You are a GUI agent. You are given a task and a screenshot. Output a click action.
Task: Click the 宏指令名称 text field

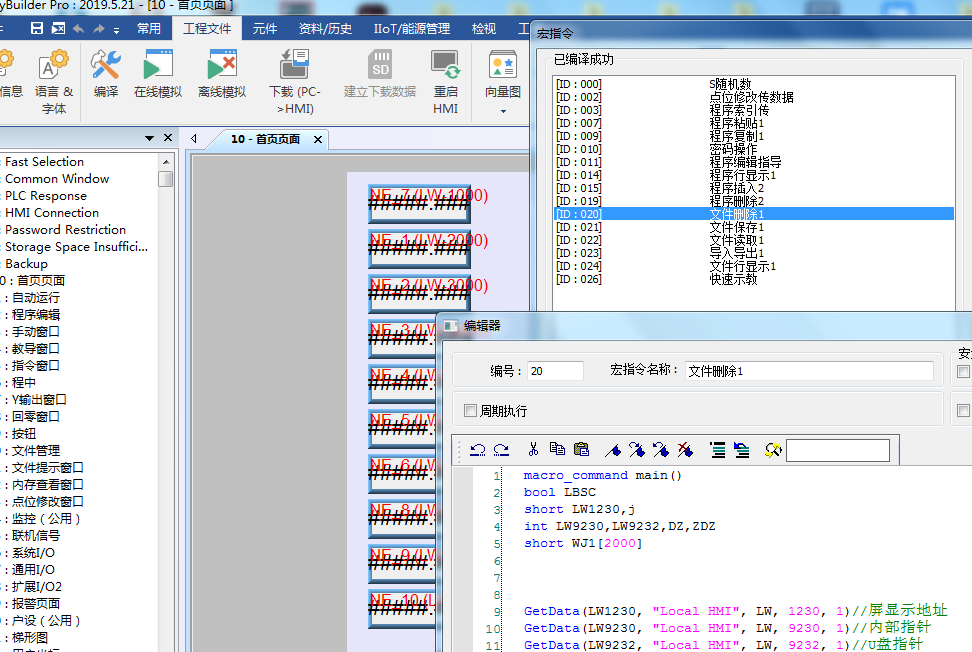coord(808,371)
